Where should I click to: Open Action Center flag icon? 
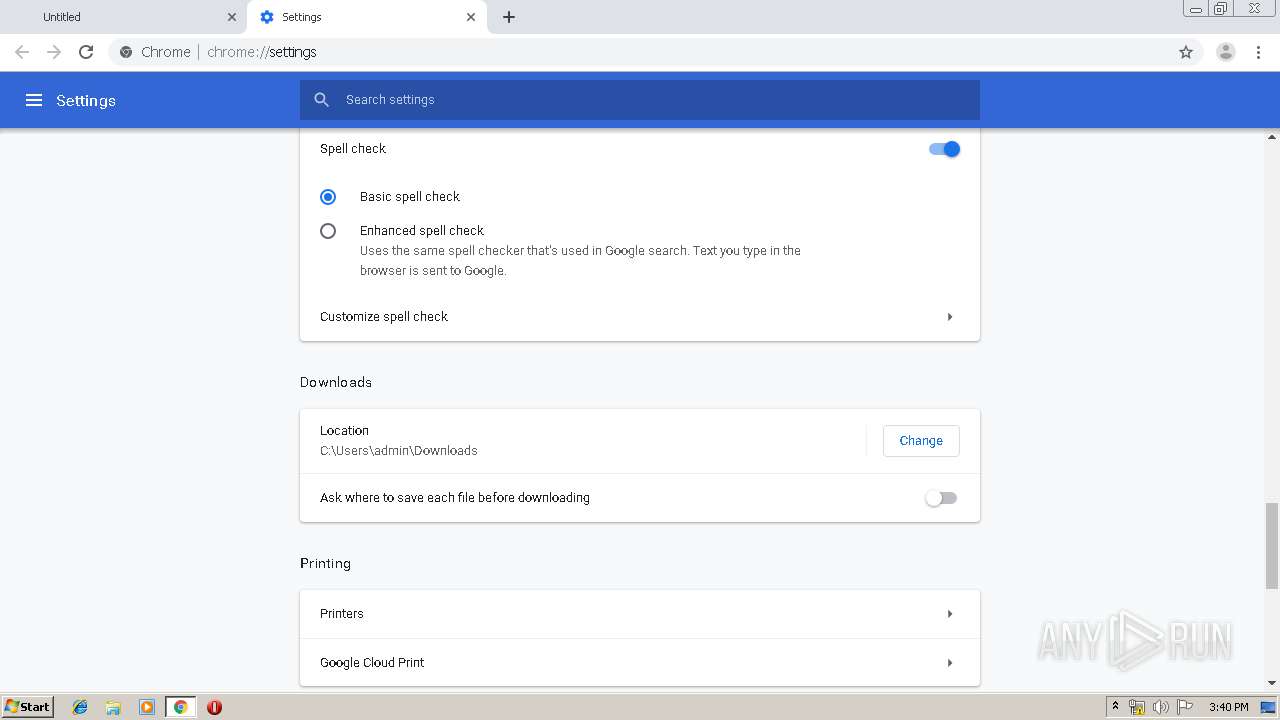tap(1185, 707)
